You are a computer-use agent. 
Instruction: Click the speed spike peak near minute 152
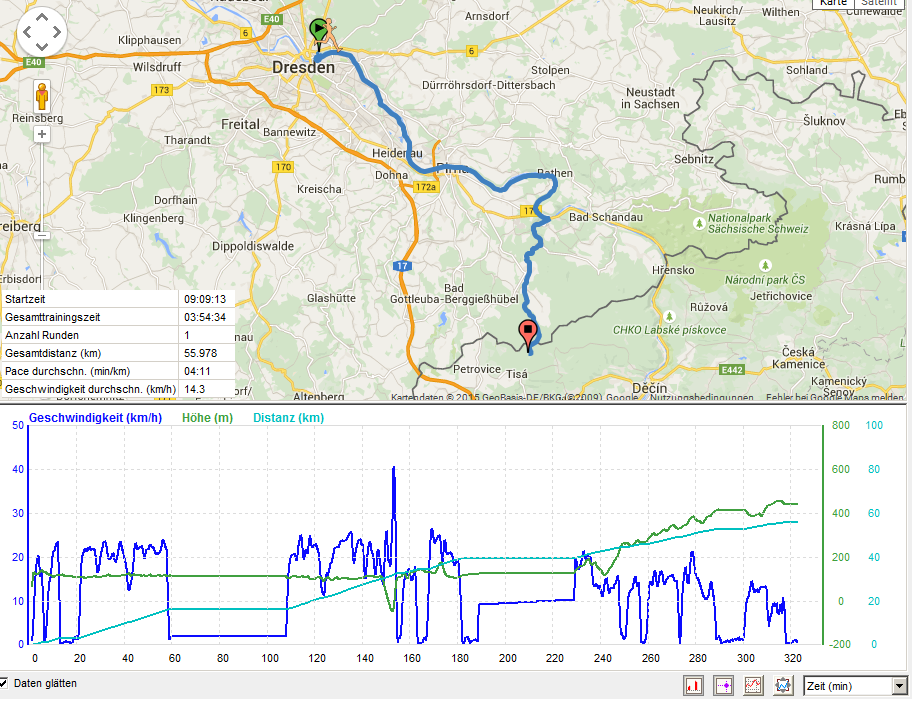click(x=394, y=468)
